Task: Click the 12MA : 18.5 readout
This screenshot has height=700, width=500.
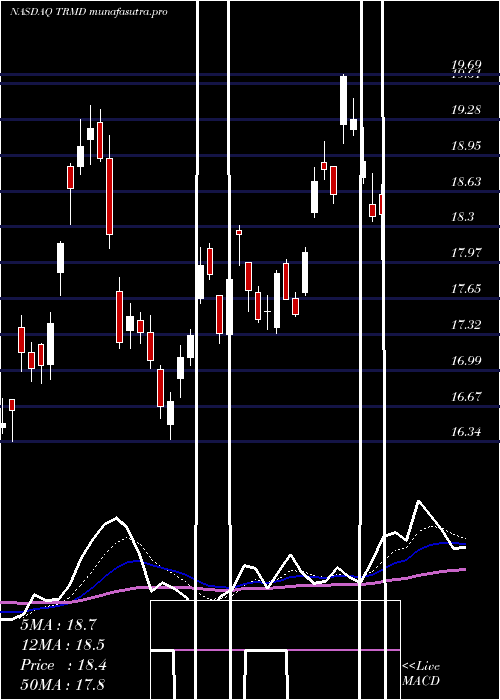Action: tap(63, 645)
